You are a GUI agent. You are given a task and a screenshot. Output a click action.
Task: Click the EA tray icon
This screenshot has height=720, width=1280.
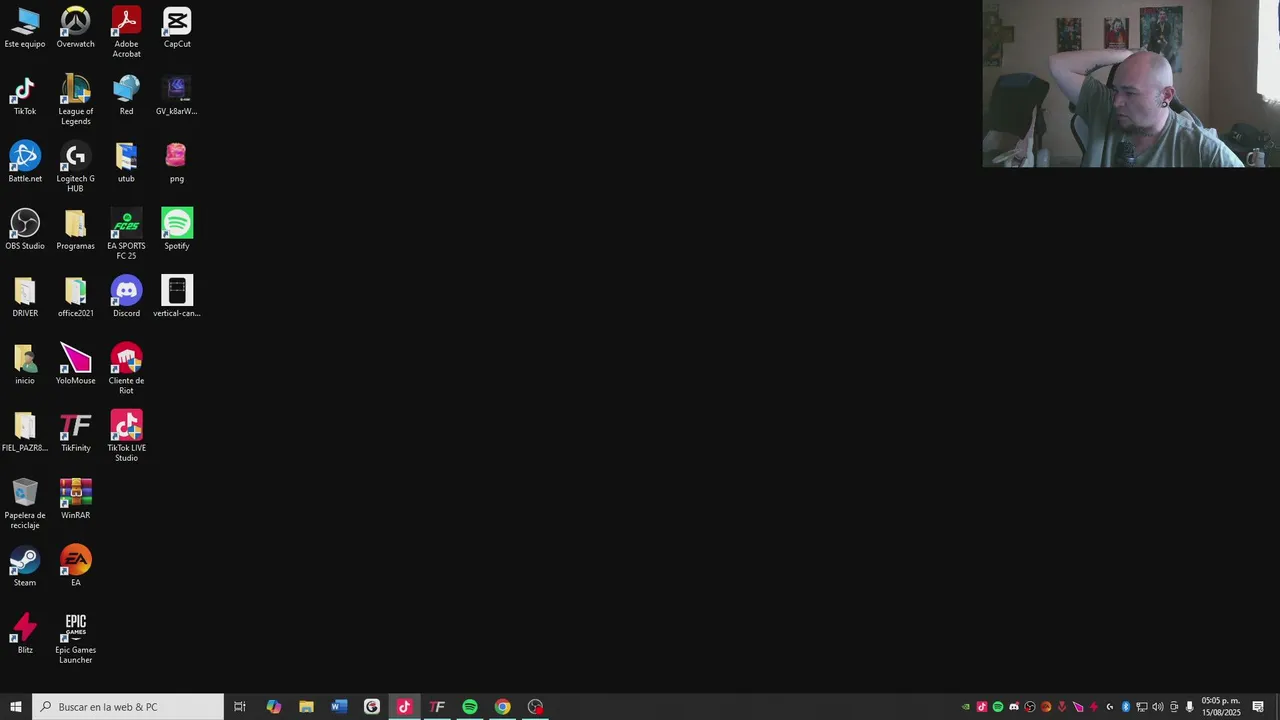click(x=1046, y=707)
